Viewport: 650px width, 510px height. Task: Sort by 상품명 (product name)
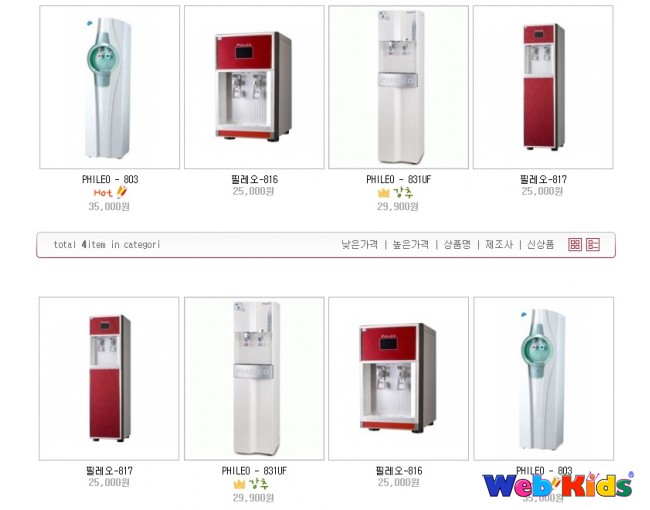(457, 244)
